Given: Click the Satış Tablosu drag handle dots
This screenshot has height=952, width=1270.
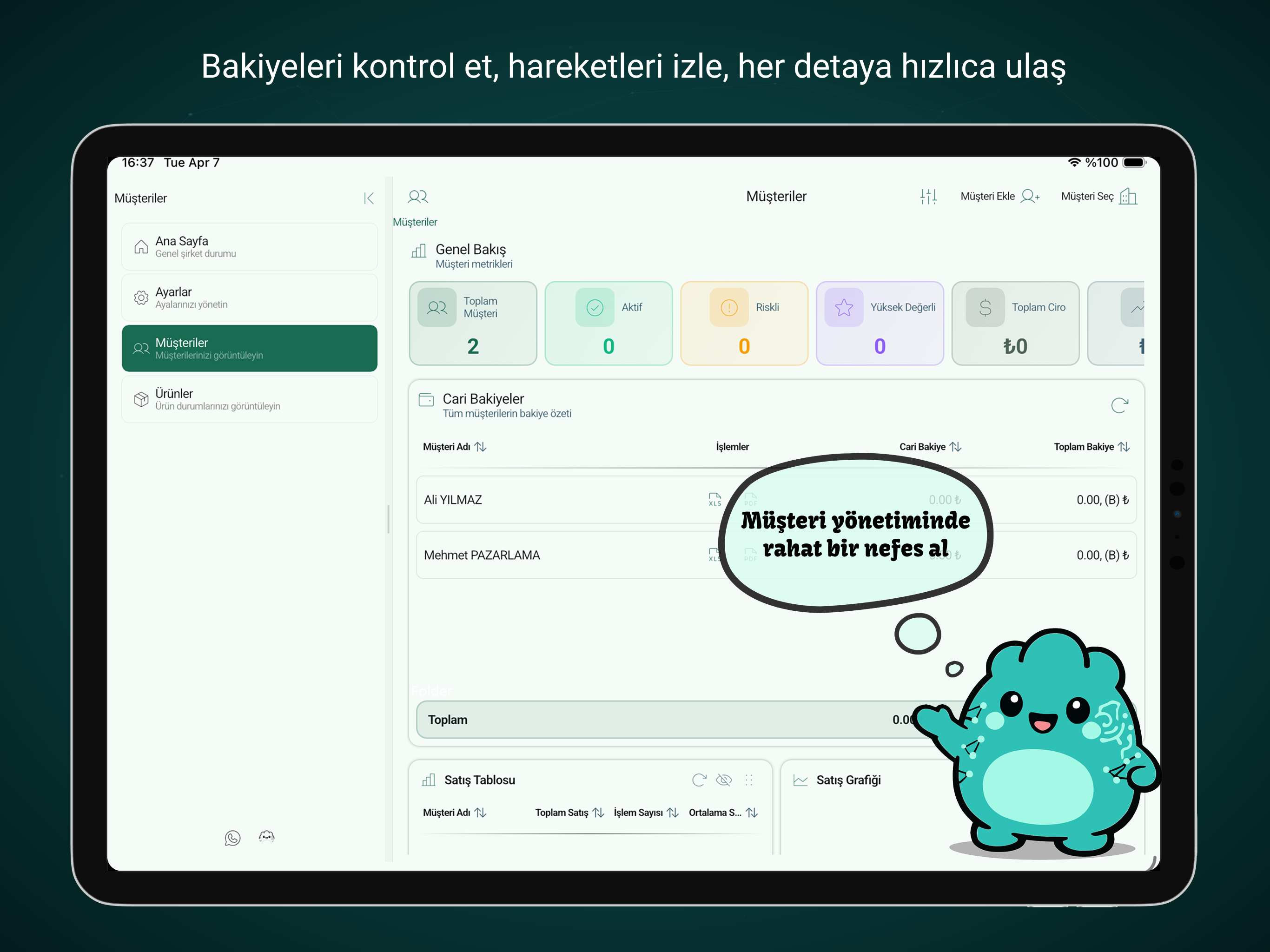Looking at the screenshot, I should 749,780.
